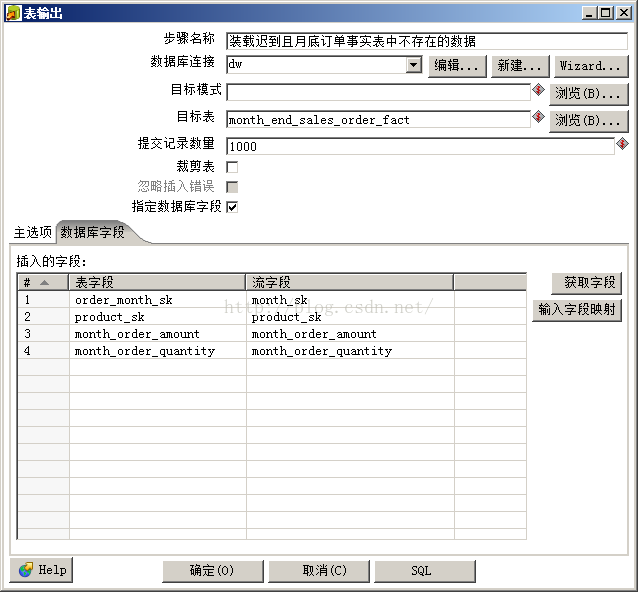Click the Help button with globe icon
Screen dimensions: 638x592
(x=42, y=570)
